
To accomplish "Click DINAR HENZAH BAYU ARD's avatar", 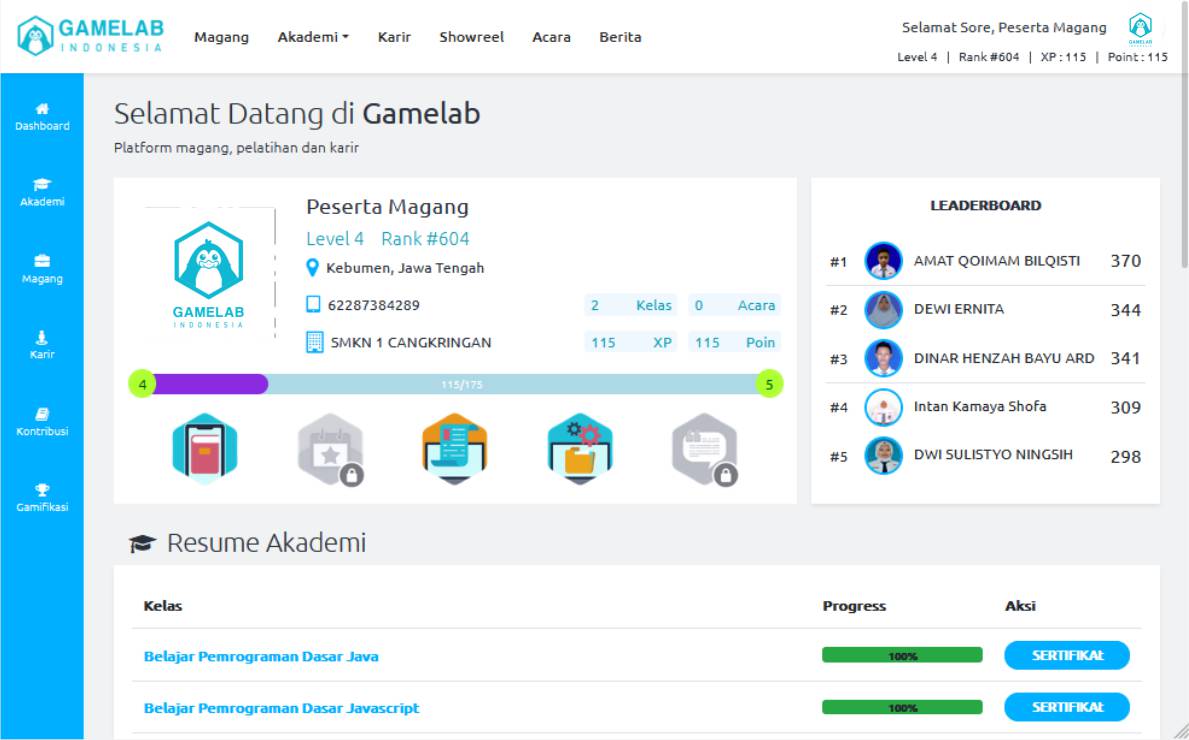I will click(883, 359).
